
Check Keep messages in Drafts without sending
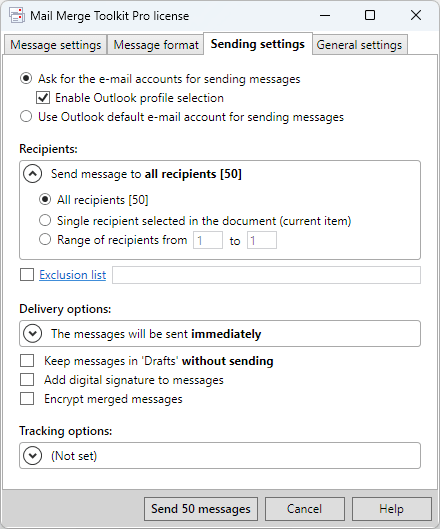click(27, 361)
